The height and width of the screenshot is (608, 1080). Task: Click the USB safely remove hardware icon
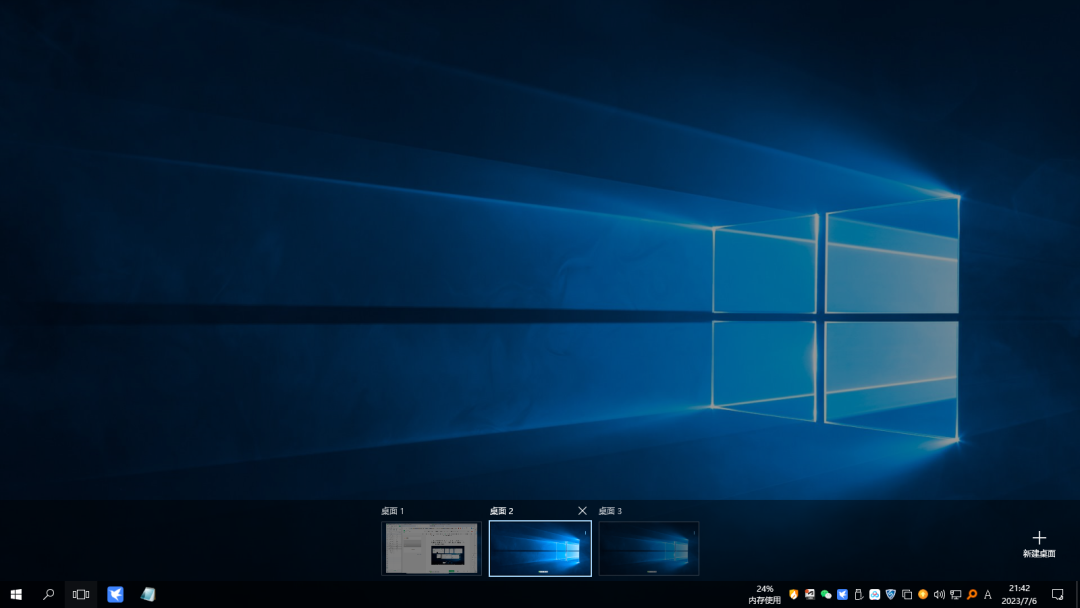click(x=858, y=594)
